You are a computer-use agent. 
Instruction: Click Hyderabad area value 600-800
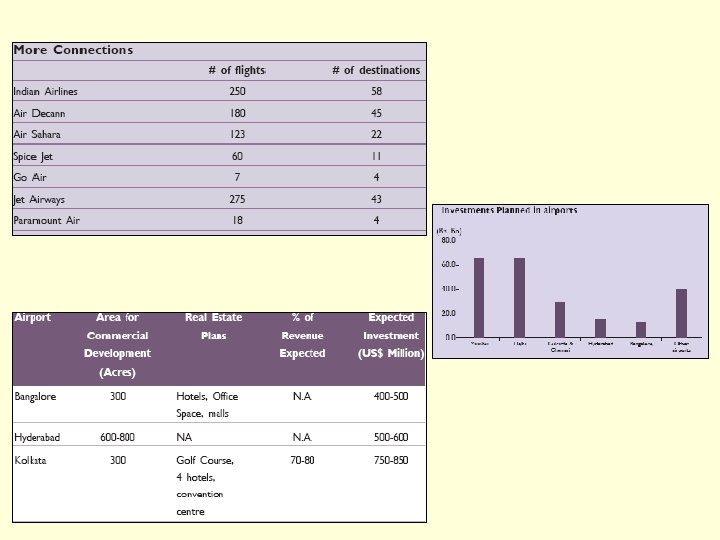118,437
